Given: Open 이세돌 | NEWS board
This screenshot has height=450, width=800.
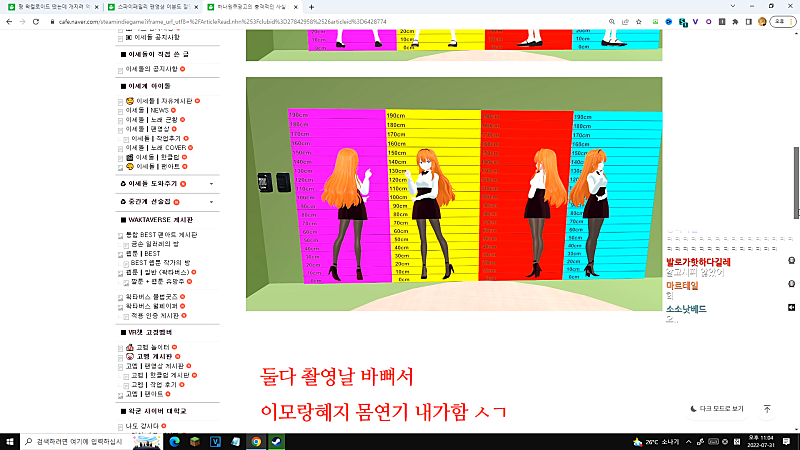Looking at the screenshot, I should coord(147,110).
